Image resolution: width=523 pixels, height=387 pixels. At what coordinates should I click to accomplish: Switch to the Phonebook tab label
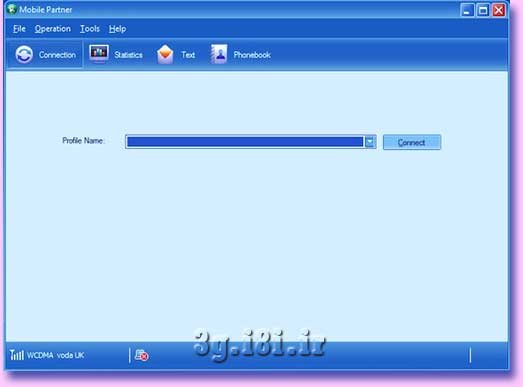tap(252, 55)
